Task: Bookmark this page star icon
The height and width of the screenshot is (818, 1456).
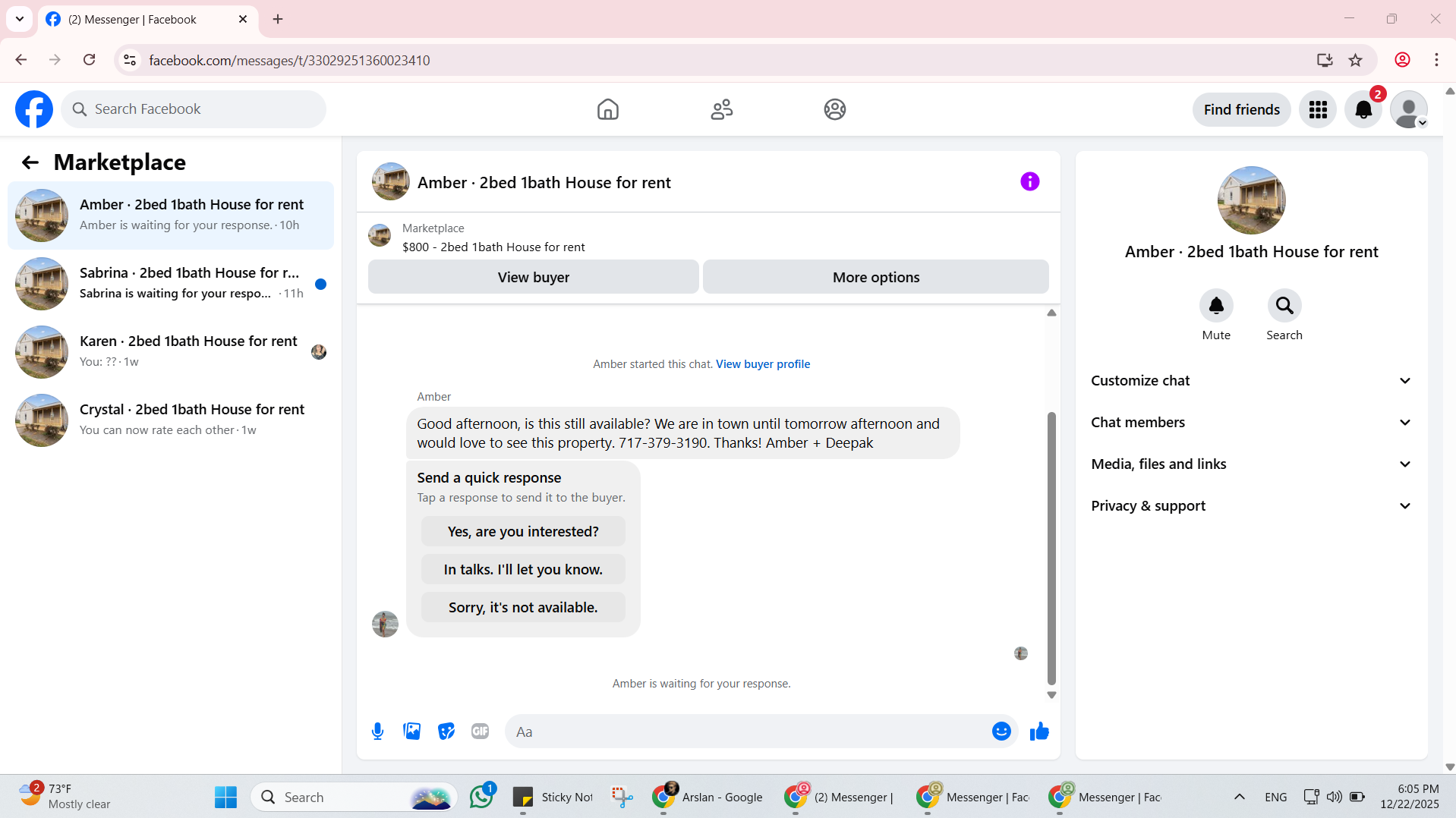Action: point(1355,60)
